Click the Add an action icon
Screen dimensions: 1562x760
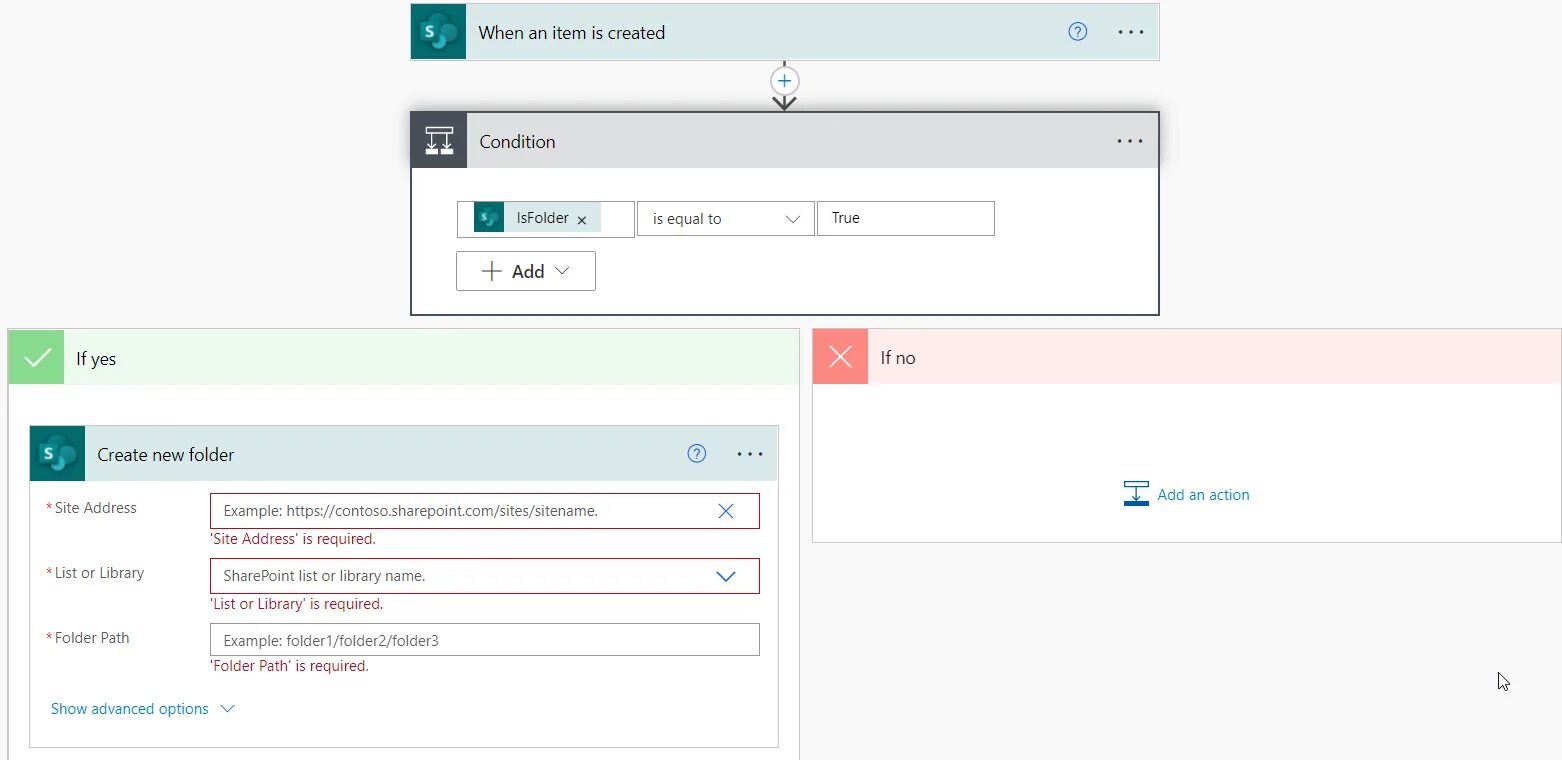pyautogui.click(x=1136, y=494)
